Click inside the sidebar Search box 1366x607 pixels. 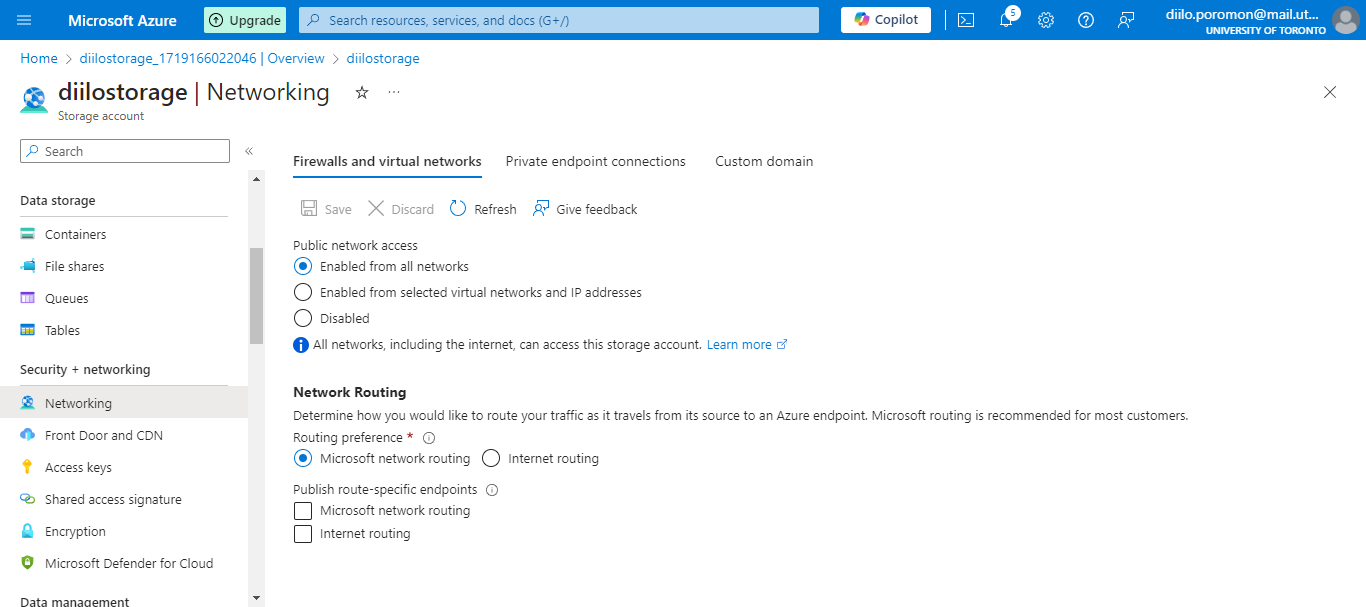pos(124,150)
